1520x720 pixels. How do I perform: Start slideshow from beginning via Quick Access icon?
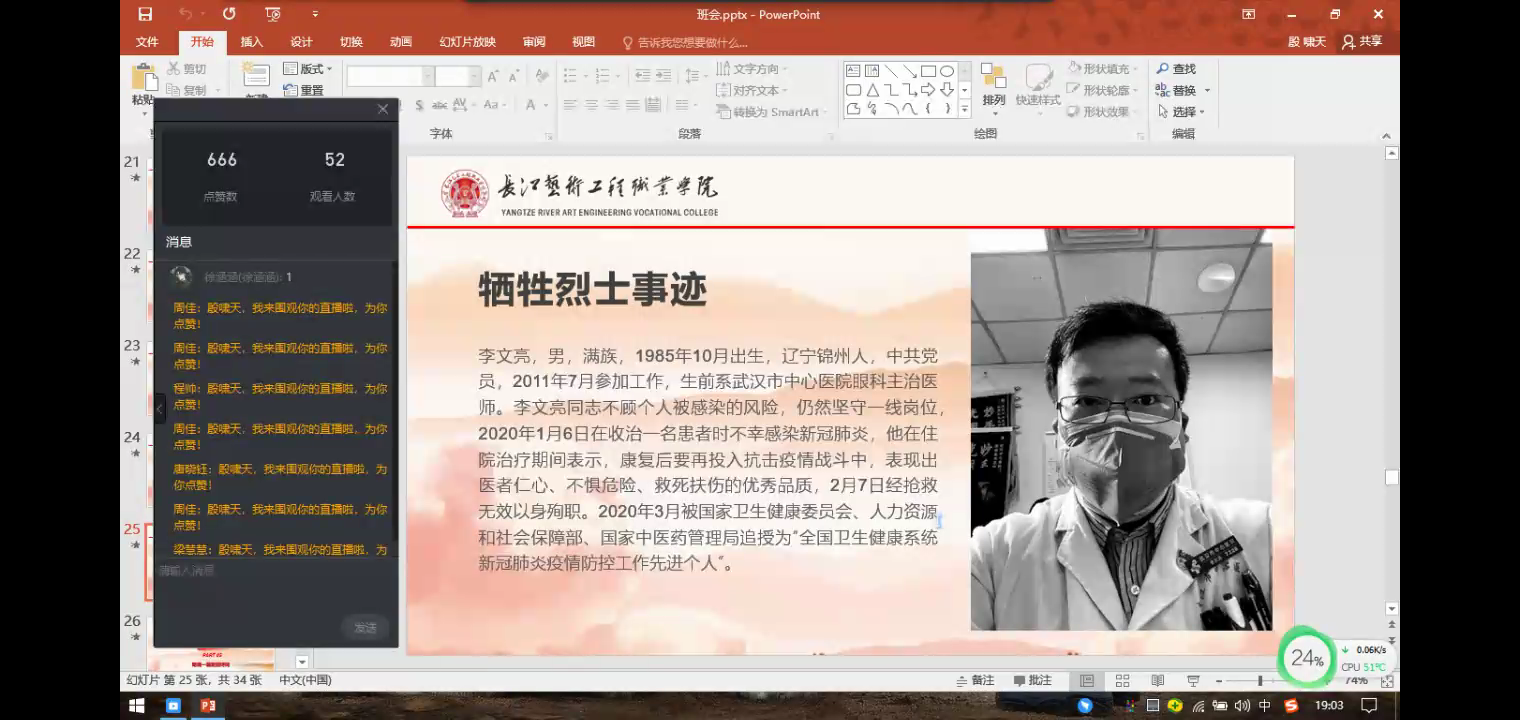(273, 14)
